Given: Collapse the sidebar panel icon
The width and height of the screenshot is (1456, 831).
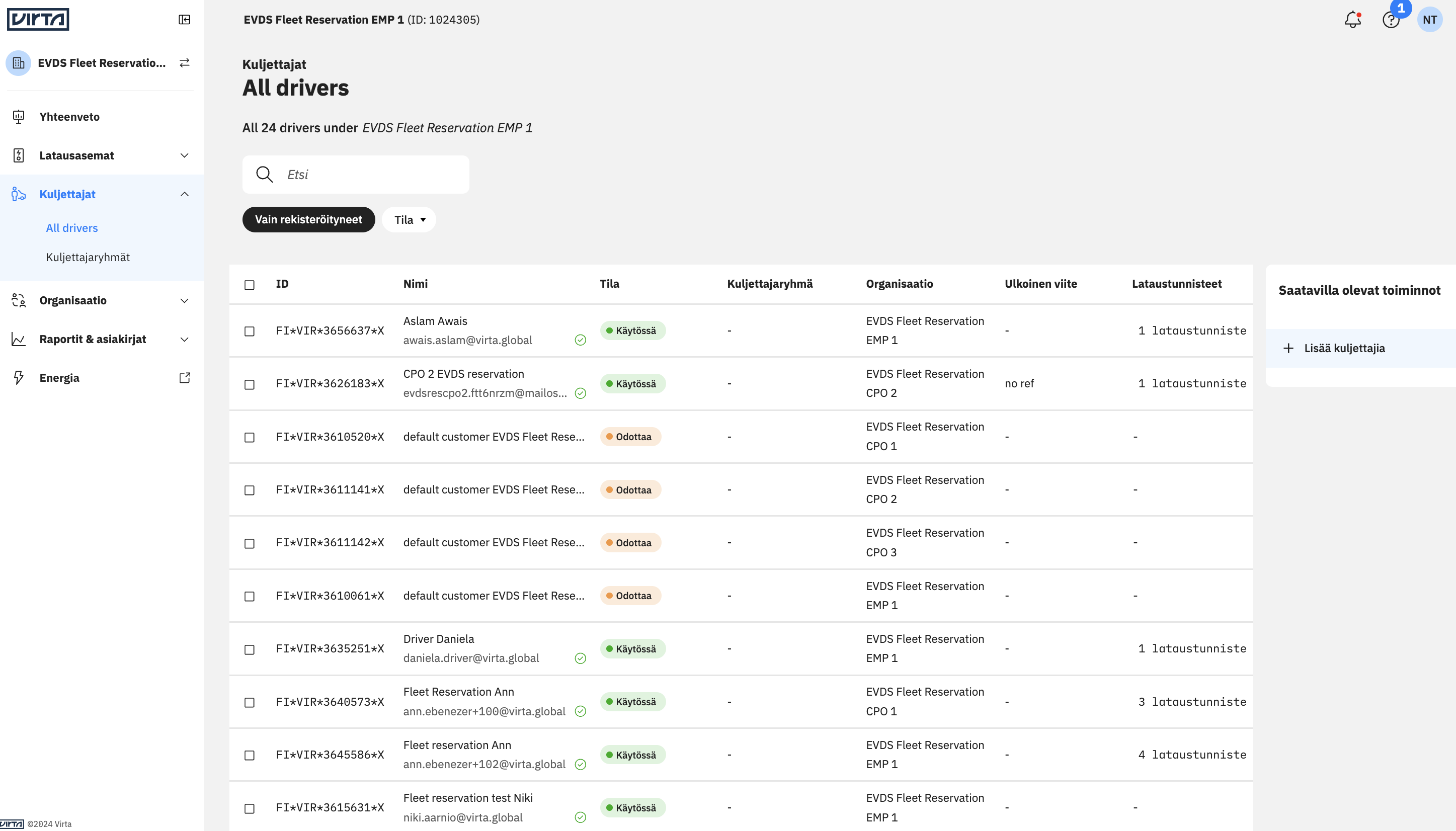Looking at the screenshot, I should [184, 20].
